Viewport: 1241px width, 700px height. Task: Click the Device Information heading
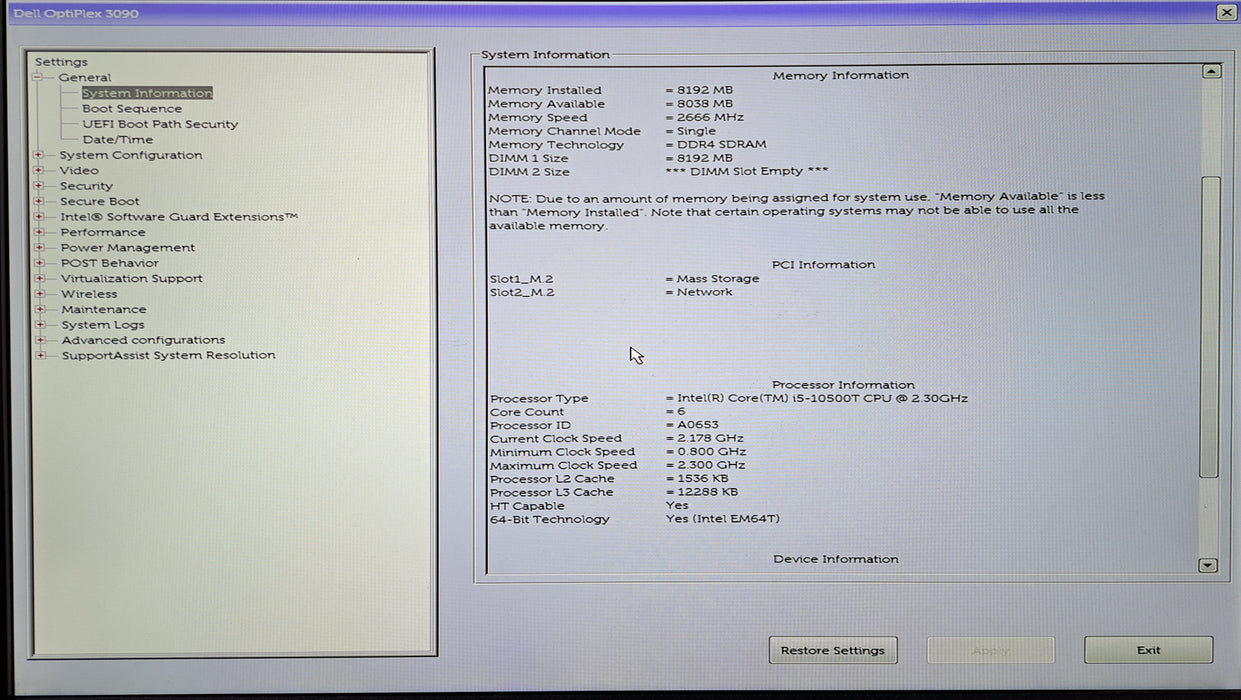(836, 559)
